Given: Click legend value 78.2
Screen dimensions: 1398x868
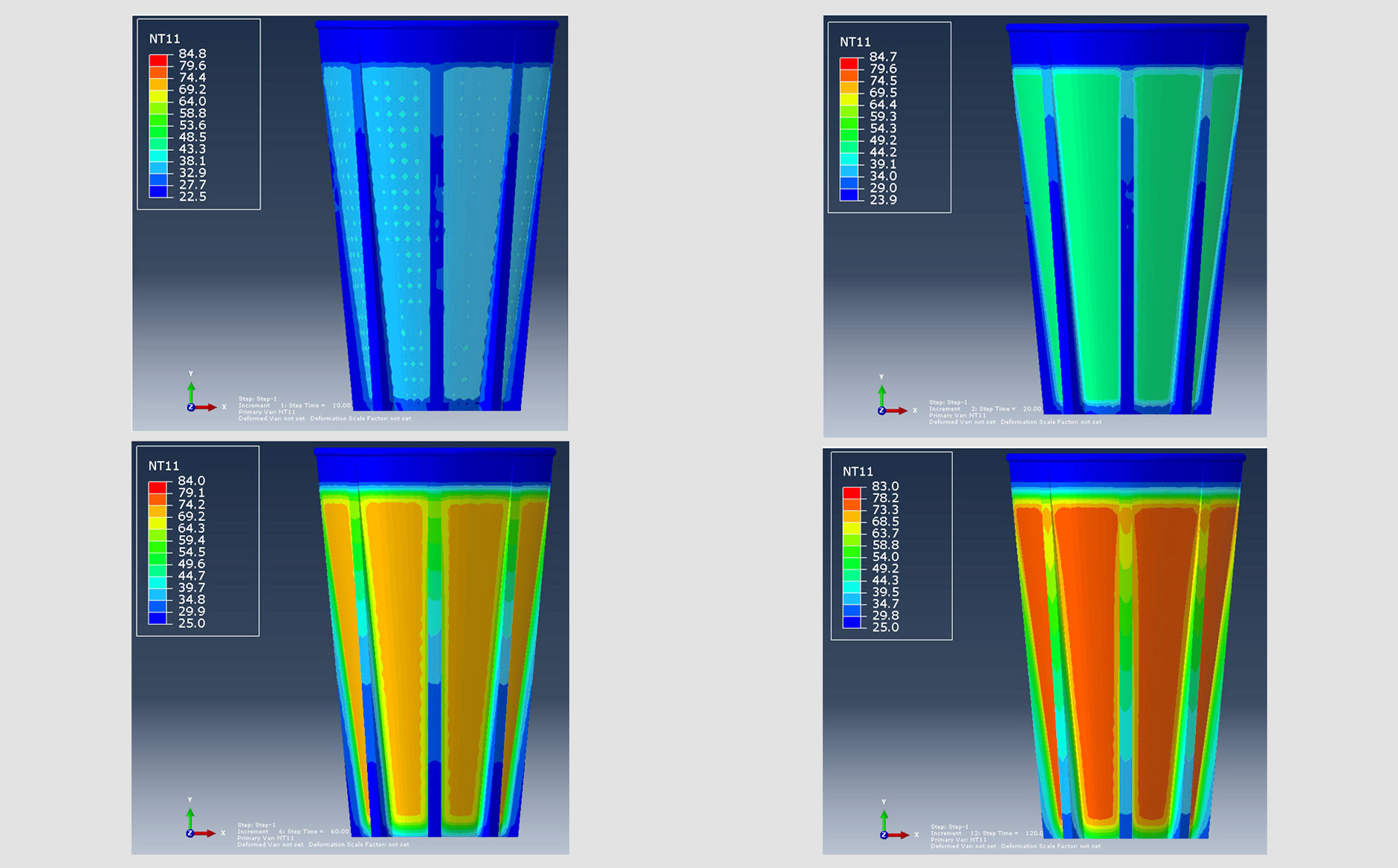Looking at the screenshot, I should point(886,498).
